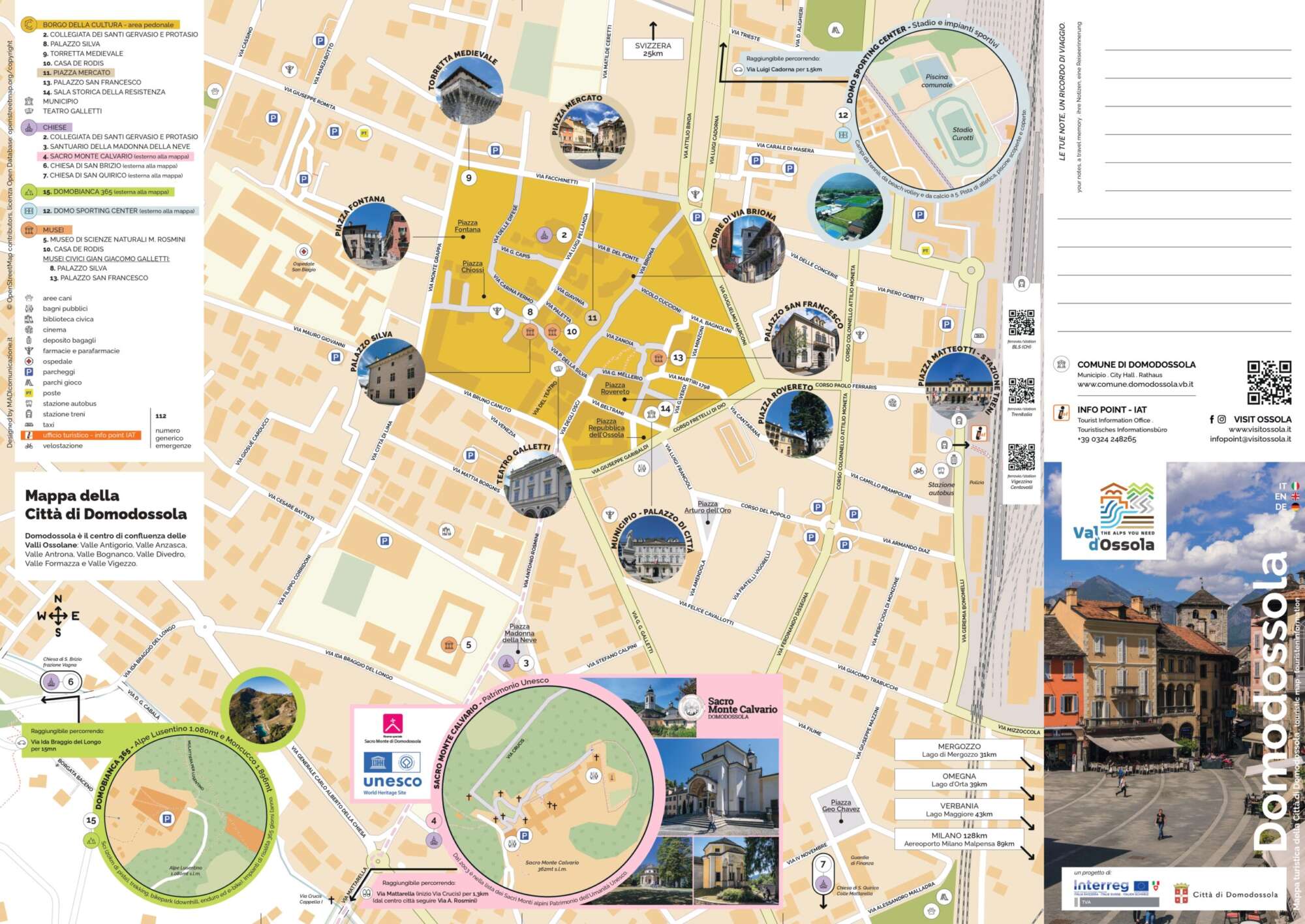Click the Vigezzina Centovalli QR code
This screenshot has height=924, width=1305.
(1021, 457)
